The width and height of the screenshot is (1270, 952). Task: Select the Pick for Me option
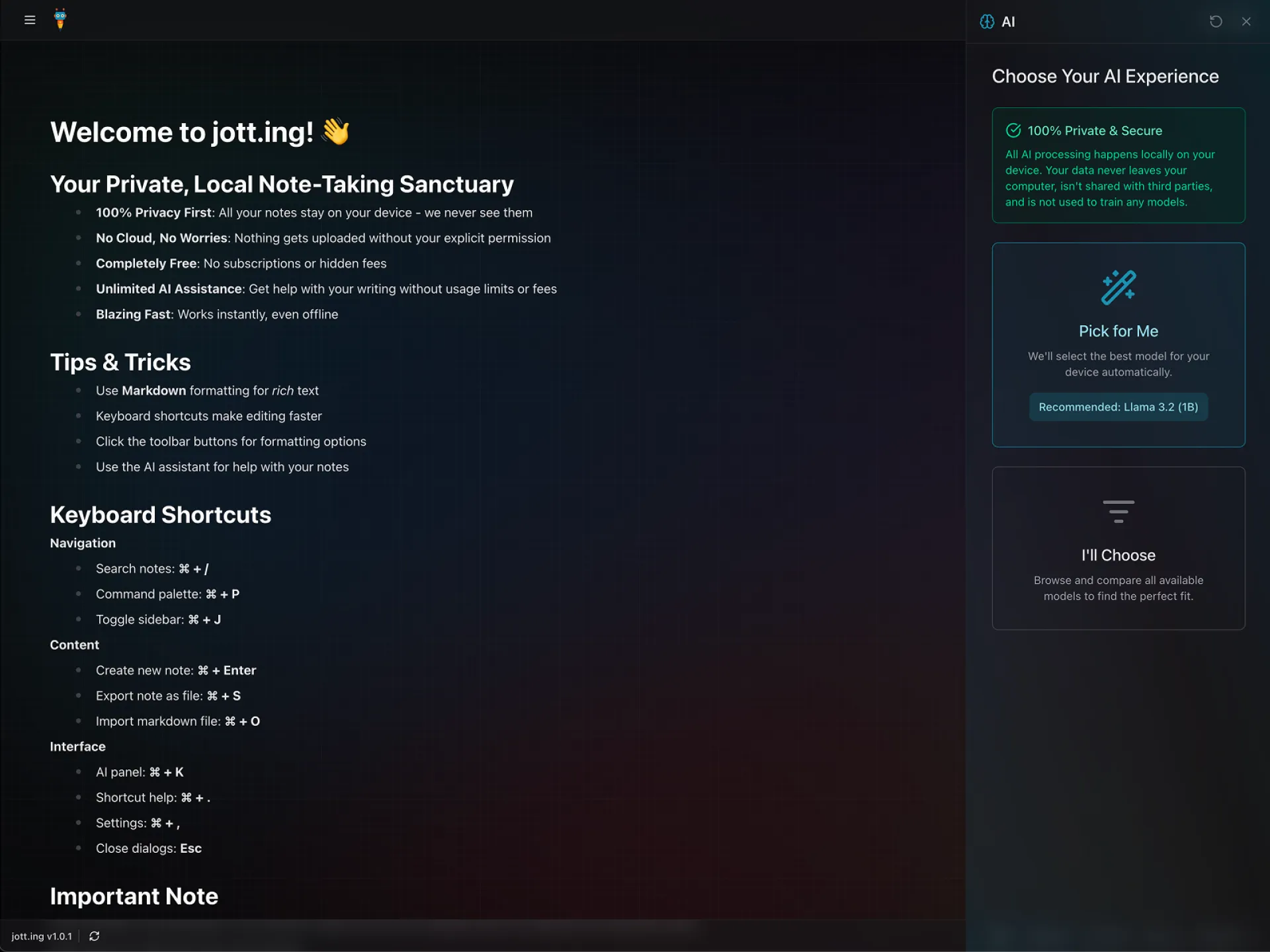(1118, 331)
